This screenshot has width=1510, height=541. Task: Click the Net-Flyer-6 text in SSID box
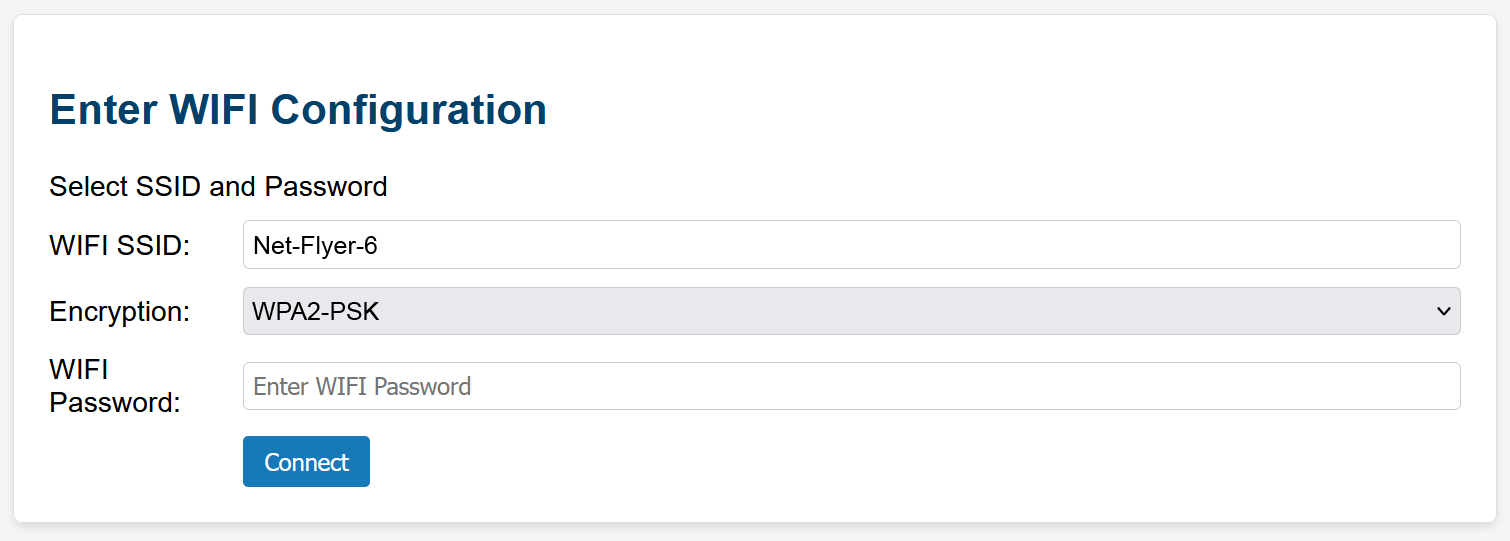click(x=315, y=245)
